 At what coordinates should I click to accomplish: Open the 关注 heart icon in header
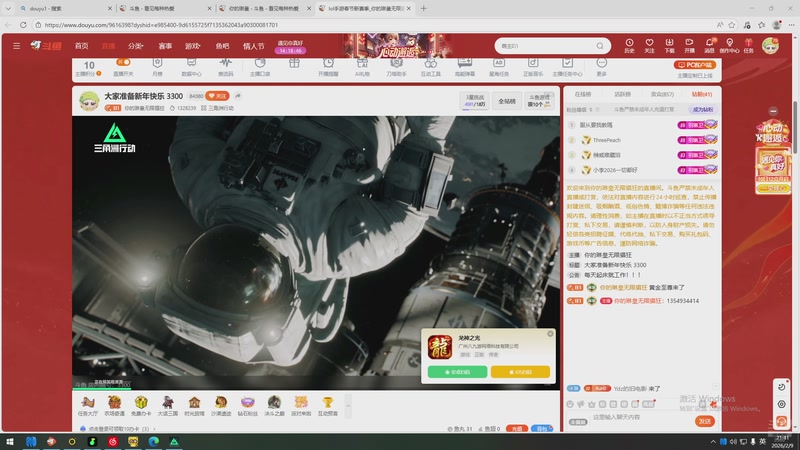(649, 45)
